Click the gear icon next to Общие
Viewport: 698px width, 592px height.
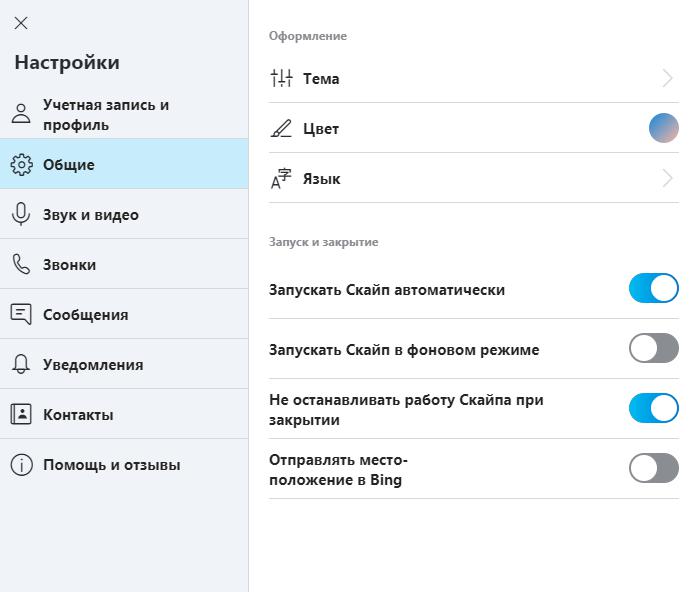21,165
